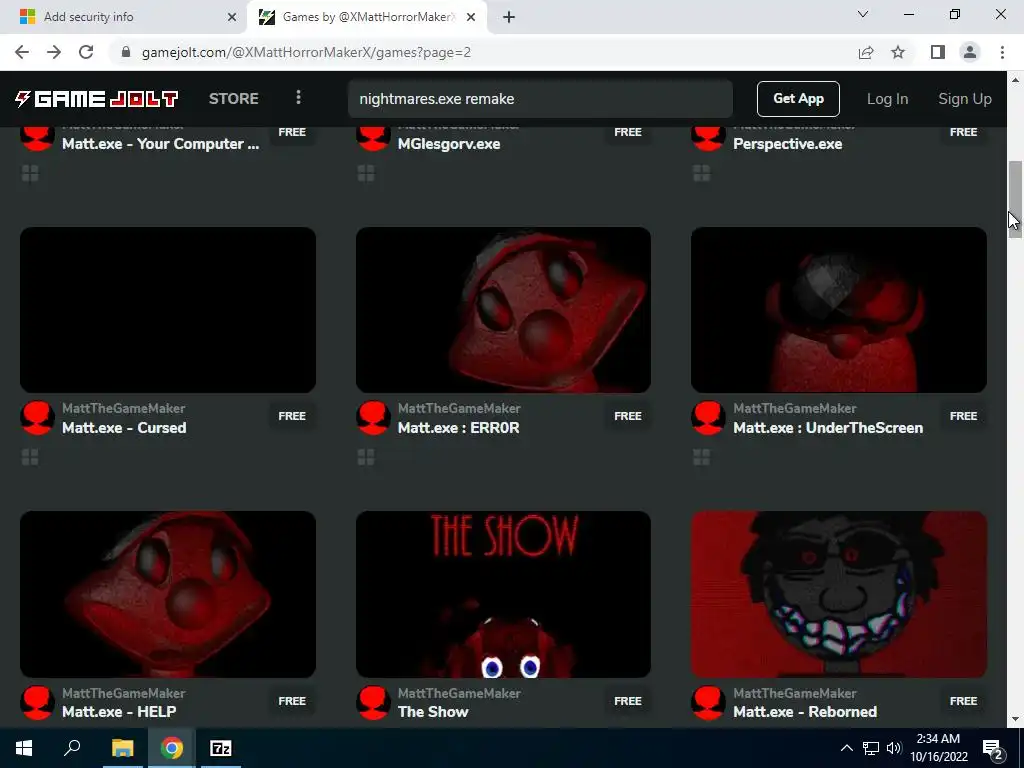
Task: Open the Matt.exe - HELP game title
Action: pyautogui.click(x=119, y=712)
